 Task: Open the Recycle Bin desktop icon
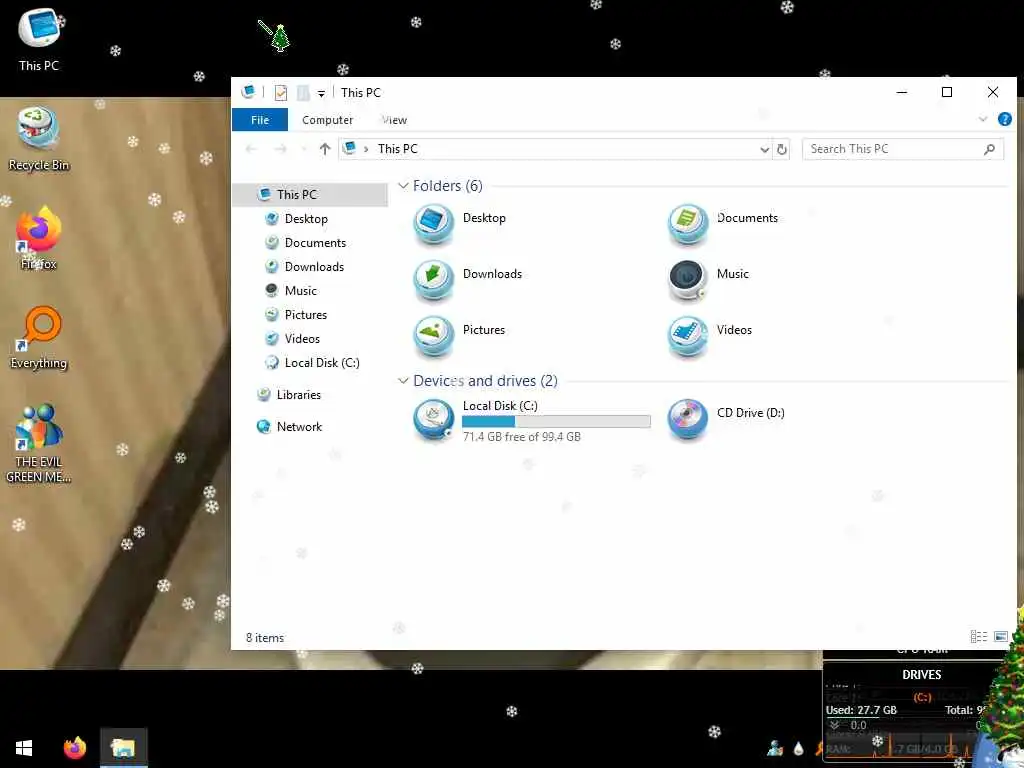(x=39, y=139)
